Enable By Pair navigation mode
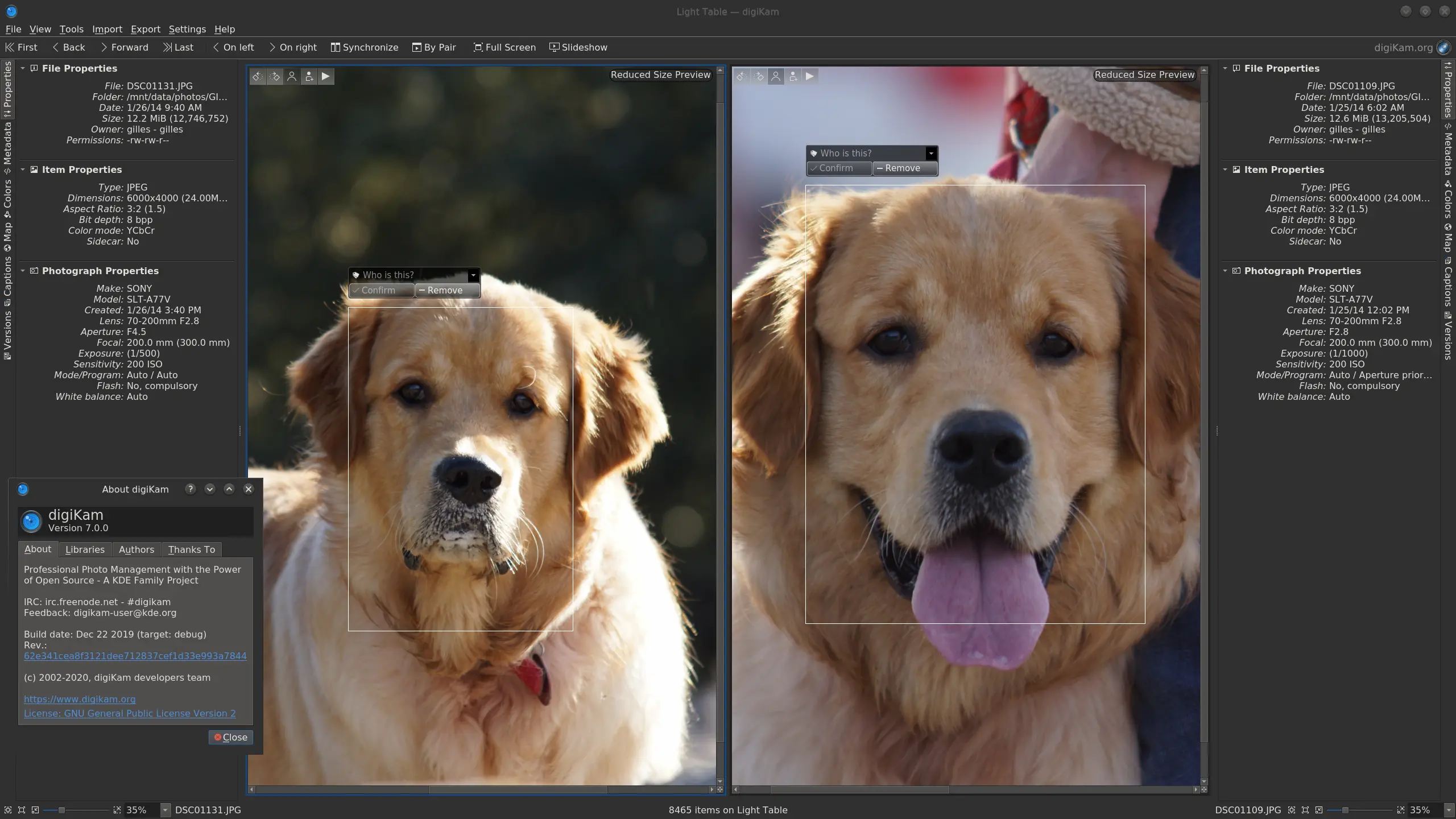This screenshot has width=1456, height=819. click(x=433, y=47)
